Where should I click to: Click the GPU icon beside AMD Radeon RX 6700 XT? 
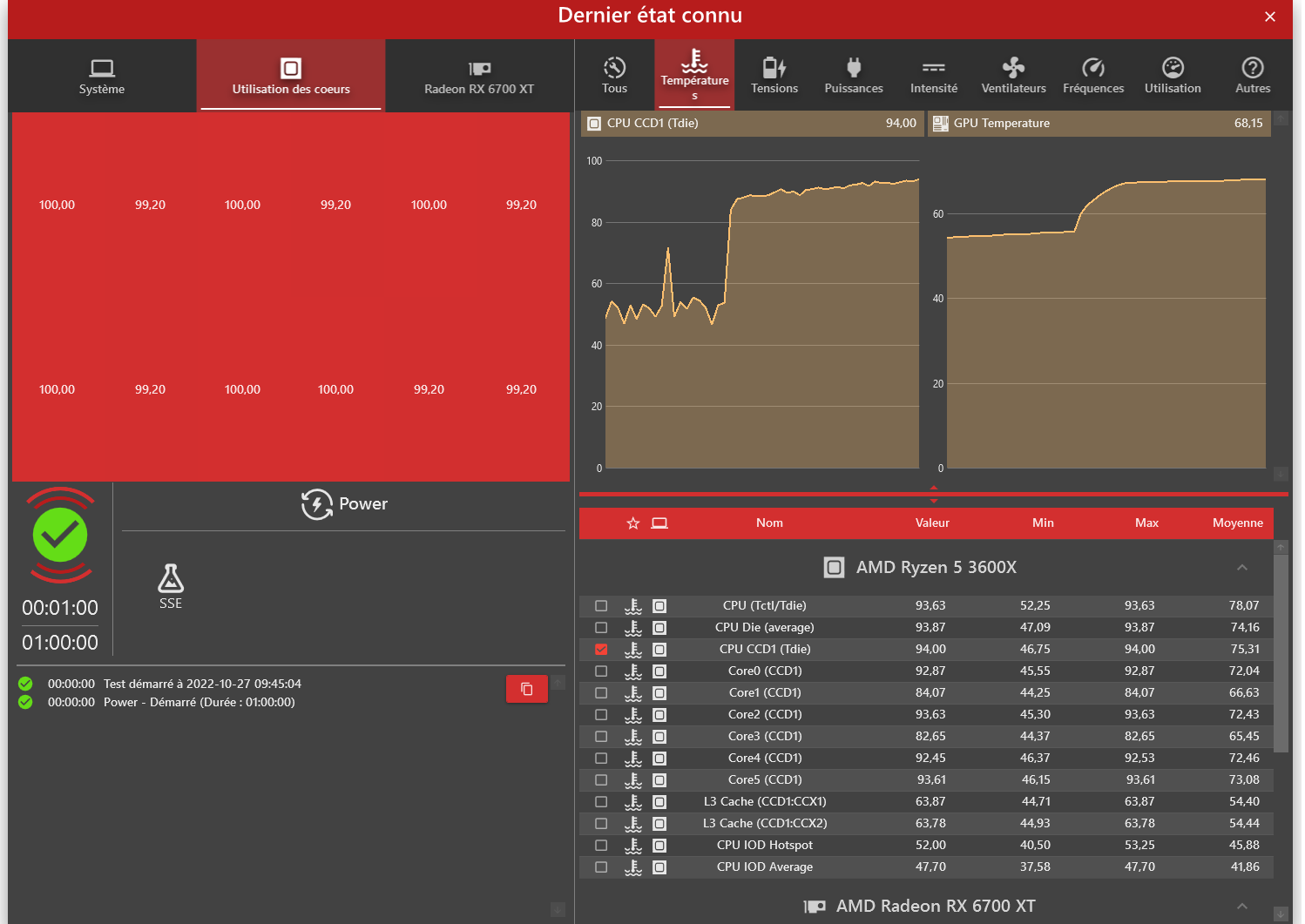coord(815,907)
